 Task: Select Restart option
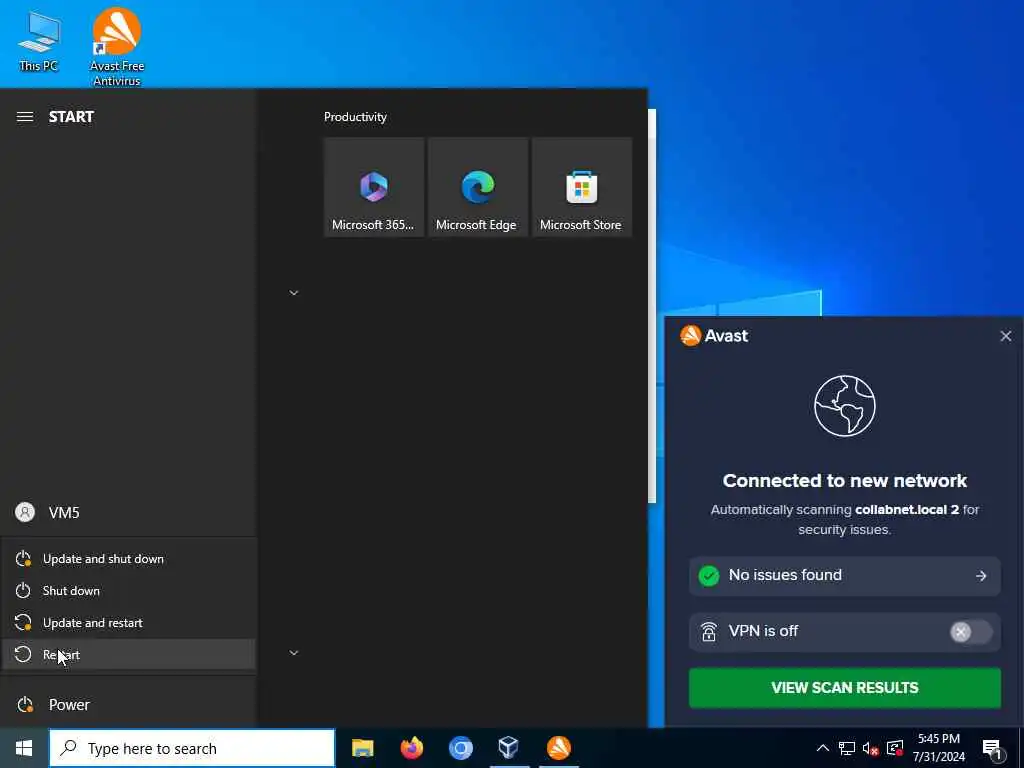[x=128, y=654]
